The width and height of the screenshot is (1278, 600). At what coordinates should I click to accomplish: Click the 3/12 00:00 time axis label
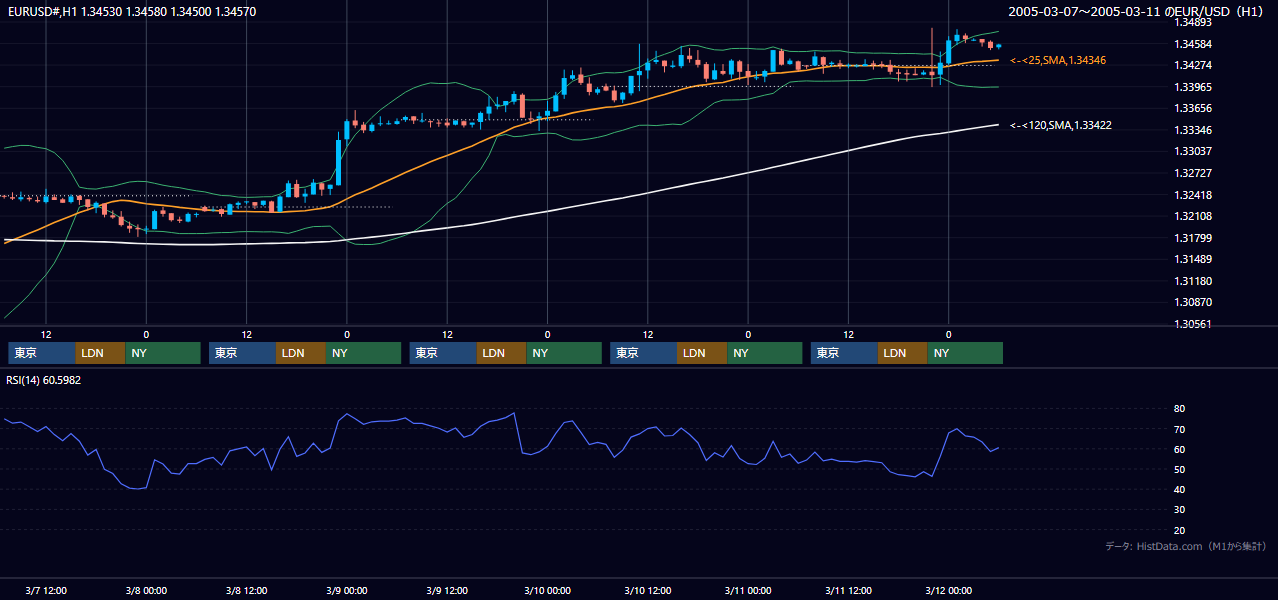(948, 591)
